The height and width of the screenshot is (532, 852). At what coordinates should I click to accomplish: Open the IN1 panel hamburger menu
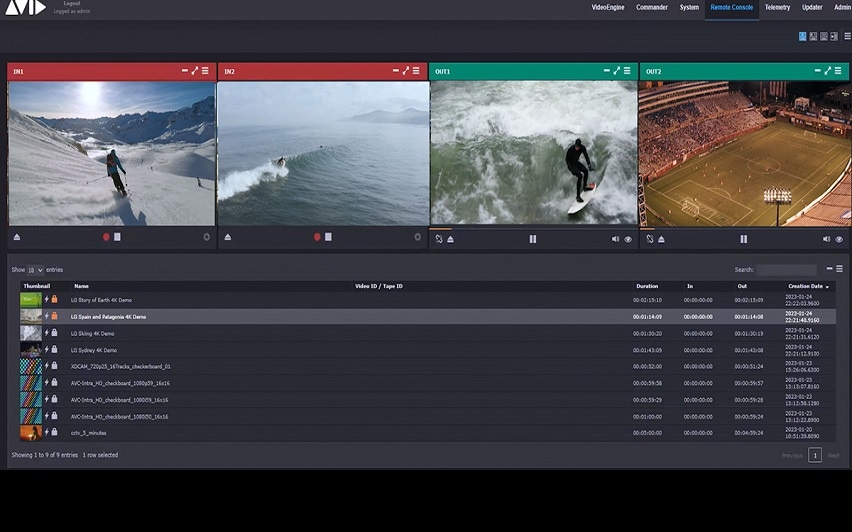click(205, 71)
